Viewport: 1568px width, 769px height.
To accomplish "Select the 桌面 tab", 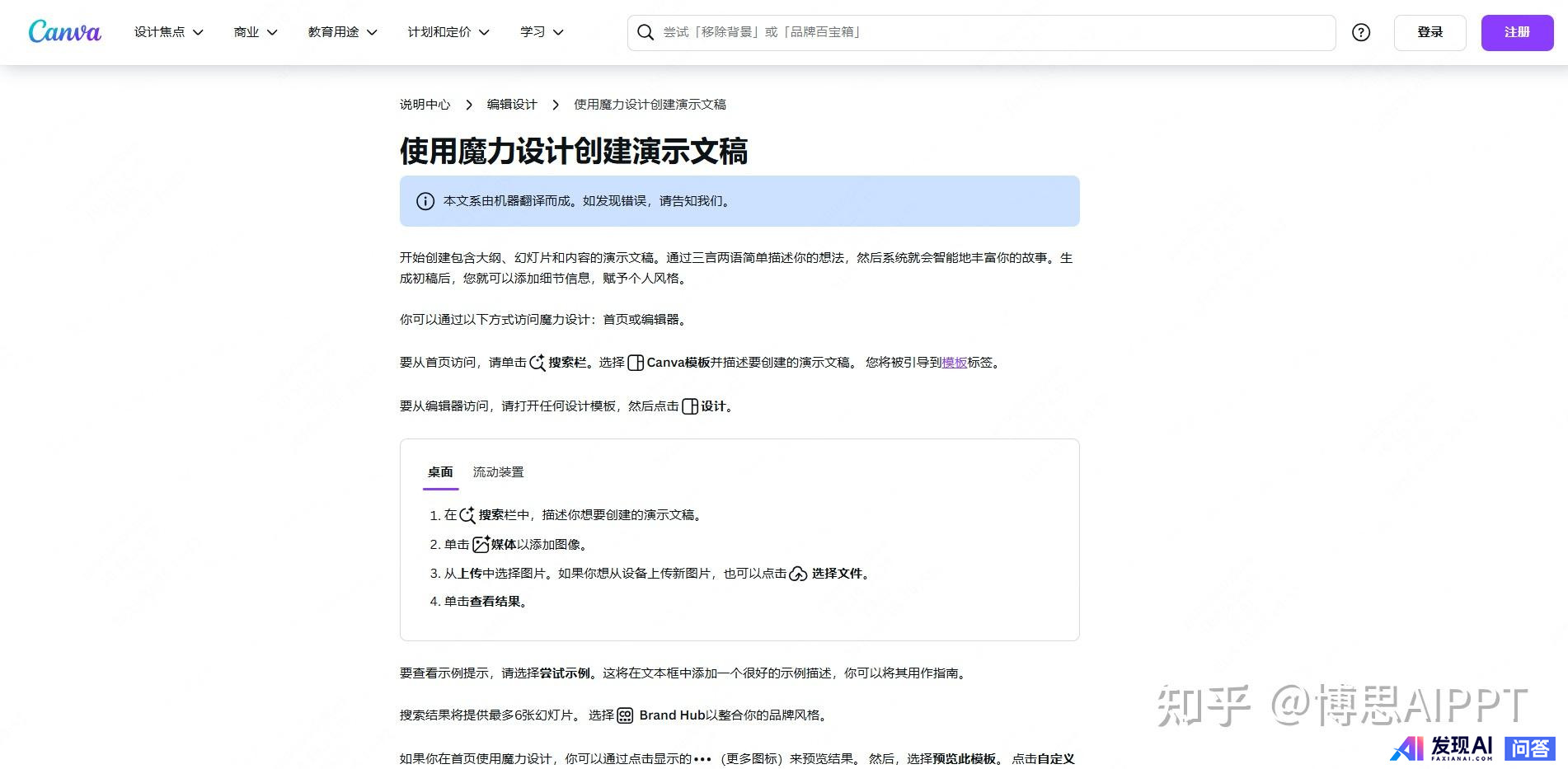I will point(440,472).
